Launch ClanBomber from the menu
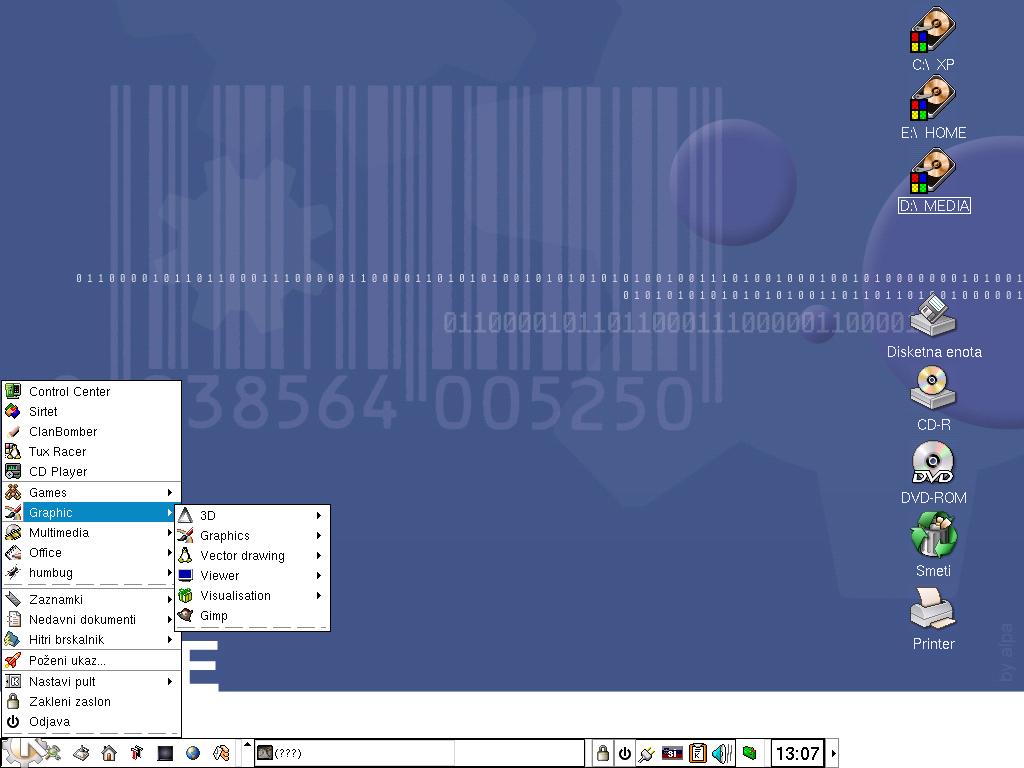The image size is (1024, 768). (x=91, y=432)
